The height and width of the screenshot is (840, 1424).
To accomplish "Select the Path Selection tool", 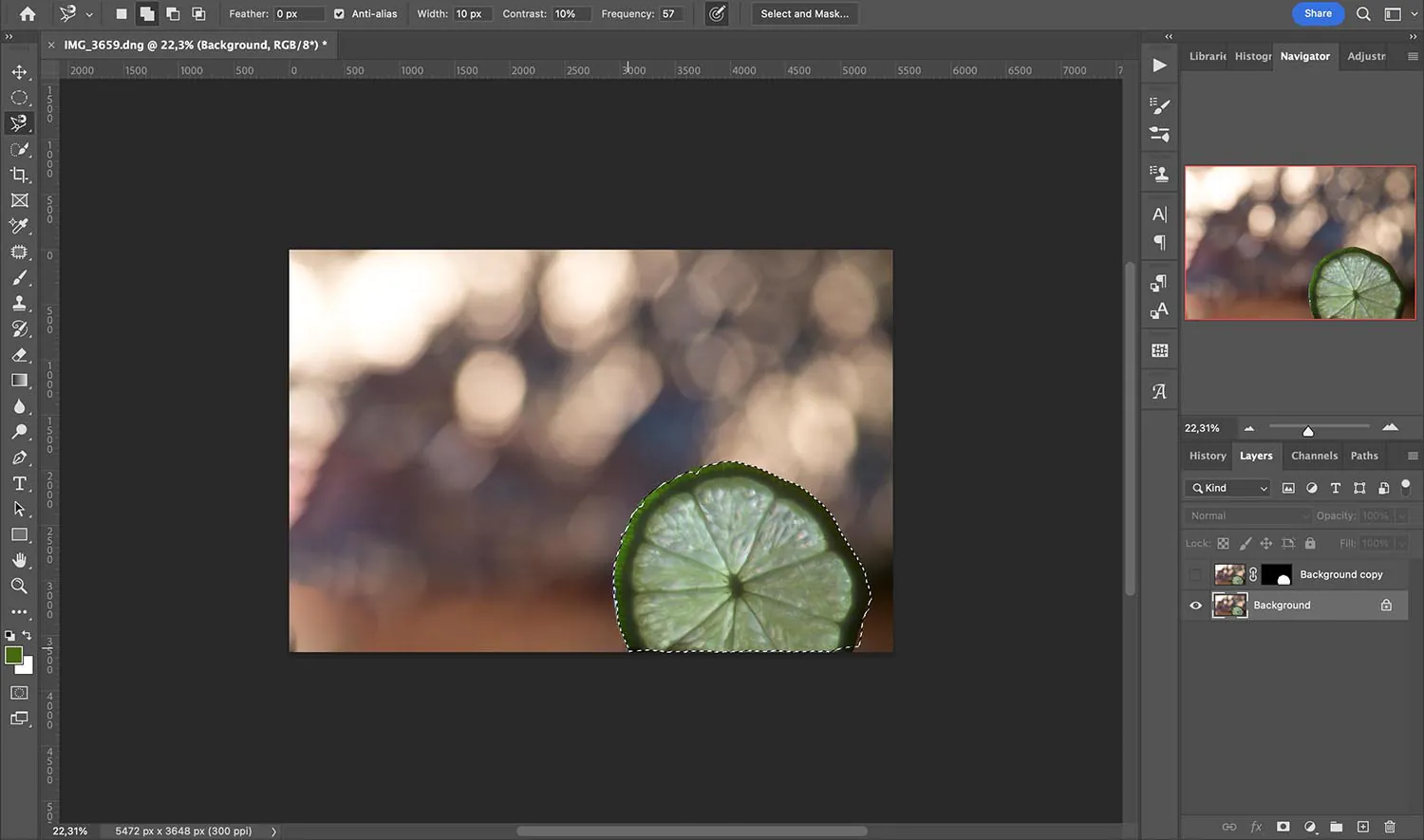I will click(19, 509).
